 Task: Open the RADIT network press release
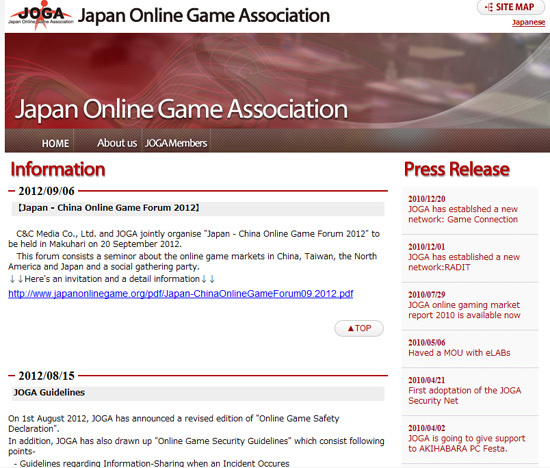point(464,262)
